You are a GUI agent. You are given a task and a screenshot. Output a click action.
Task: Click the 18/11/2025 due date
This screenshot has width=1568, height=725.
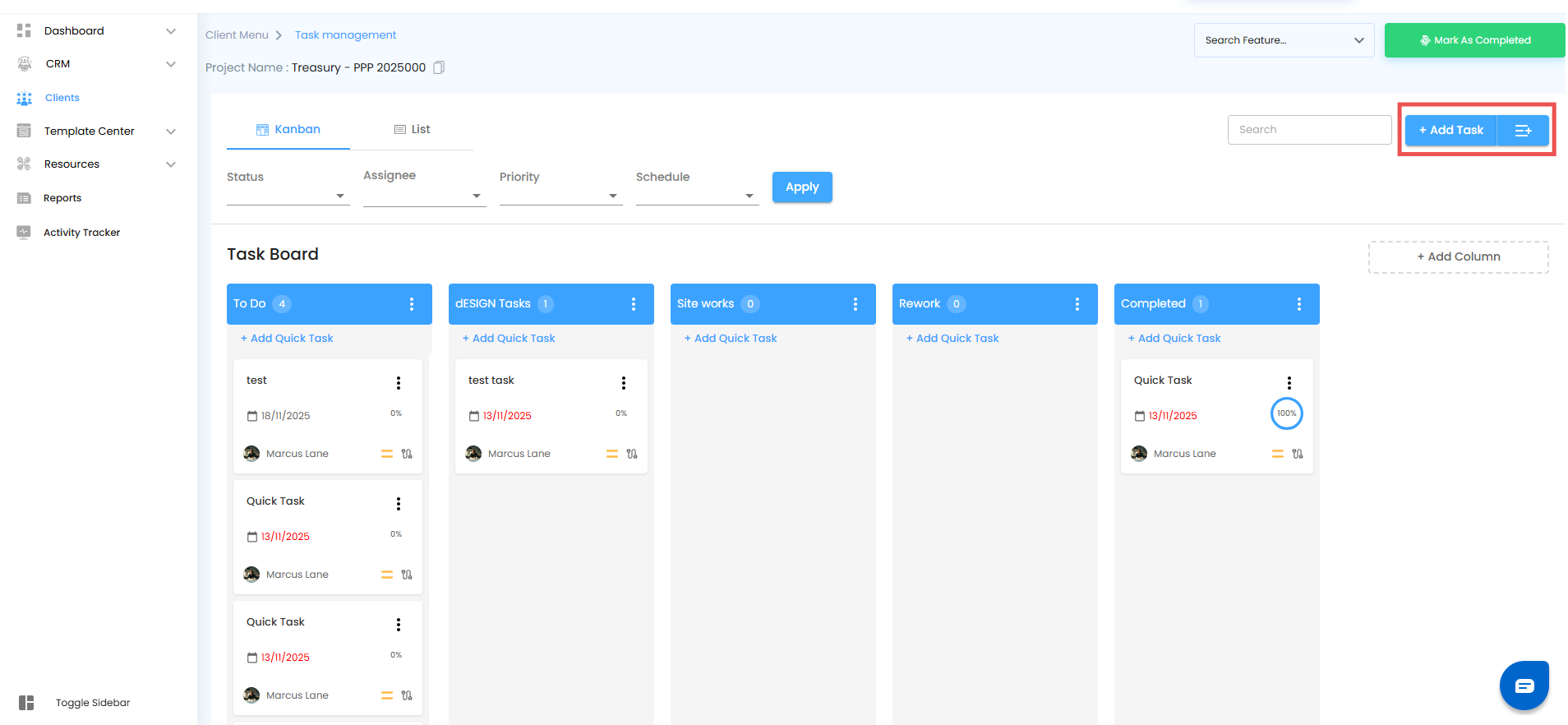[x=285, y=416]
